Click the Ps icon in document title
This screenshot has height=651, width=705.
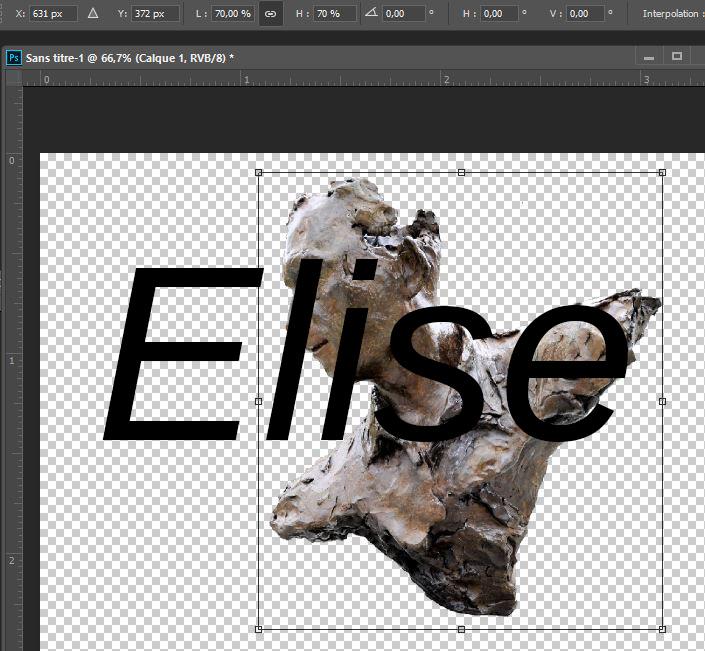(x=14, y=57)
